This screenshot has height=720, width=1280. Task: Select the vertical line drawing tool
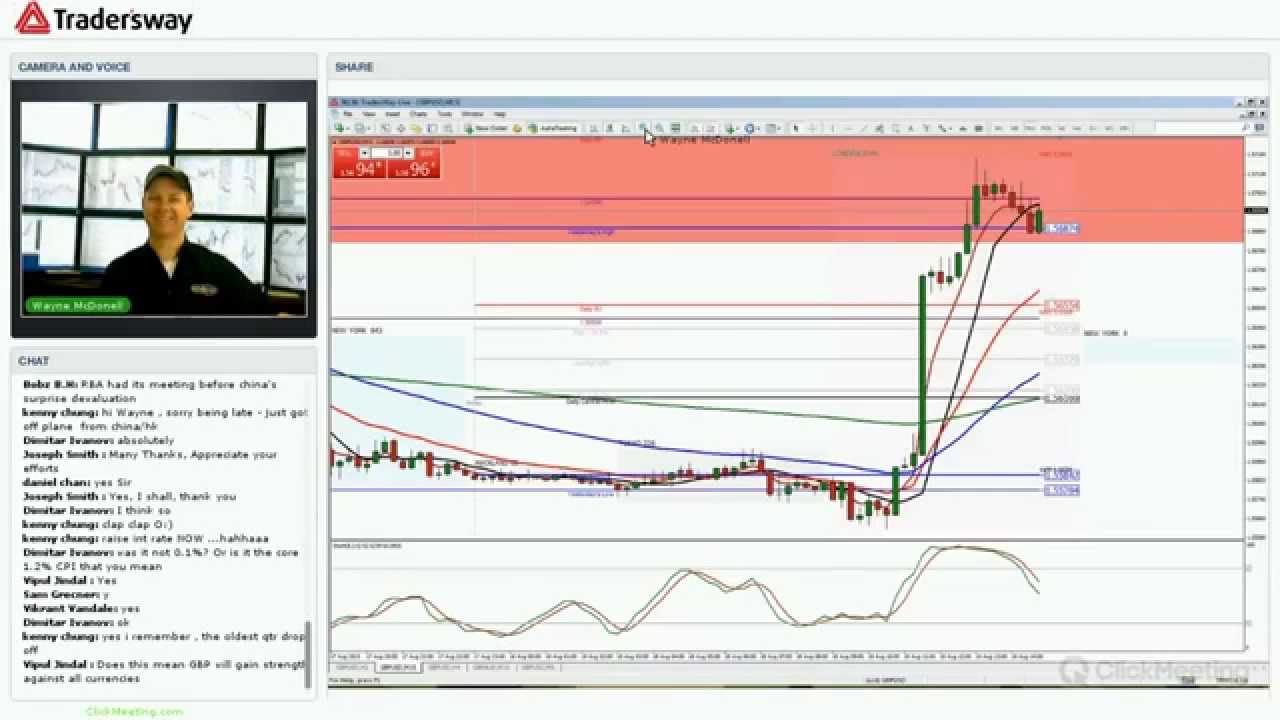831,128
